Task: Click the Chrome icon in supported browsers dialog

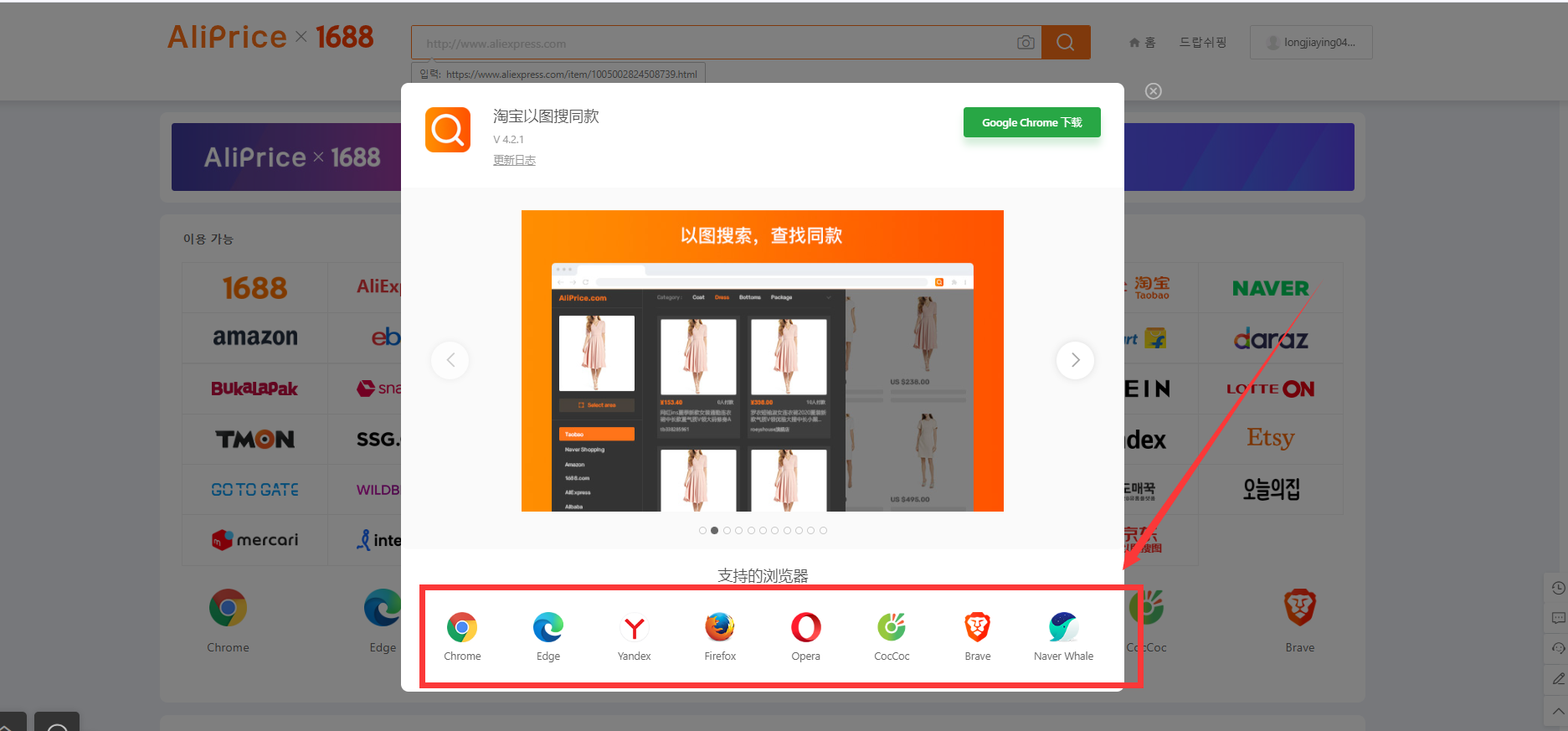Action: coord(462,627)
